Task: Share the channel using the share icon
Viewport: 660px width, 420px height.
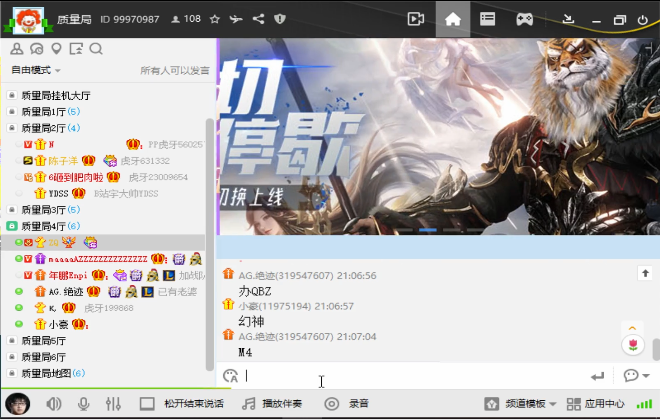Action: click(x=258, y=19)
